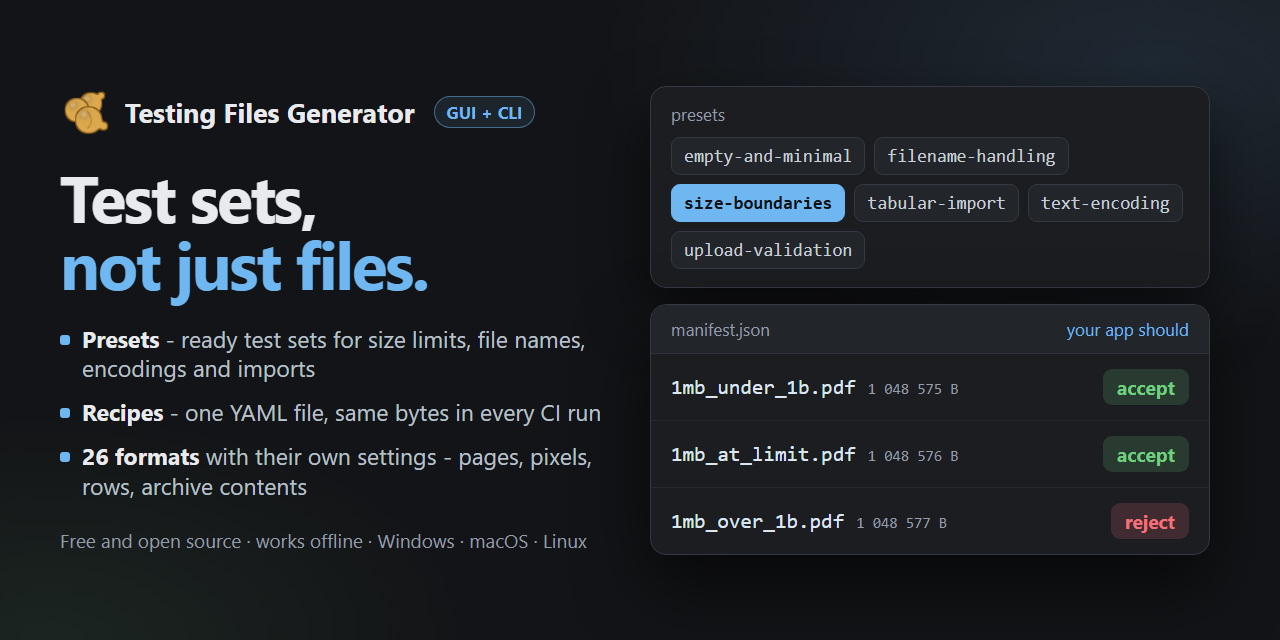Click the bold 'Recipes' bullet text
The image size is (1280, 640).
[123, 413]
